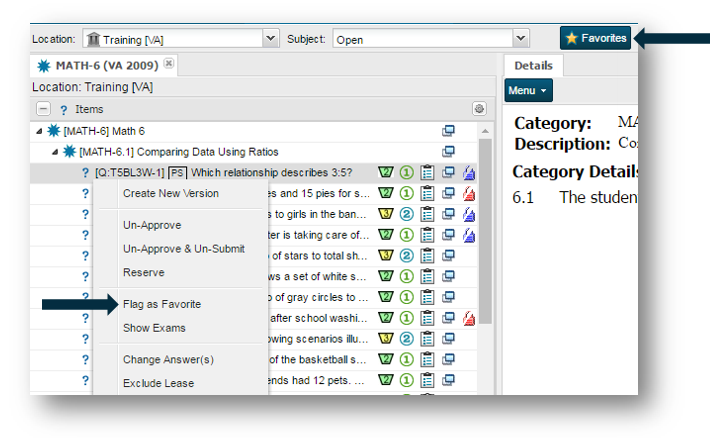Open the Favorites star button

click(595, 38)
